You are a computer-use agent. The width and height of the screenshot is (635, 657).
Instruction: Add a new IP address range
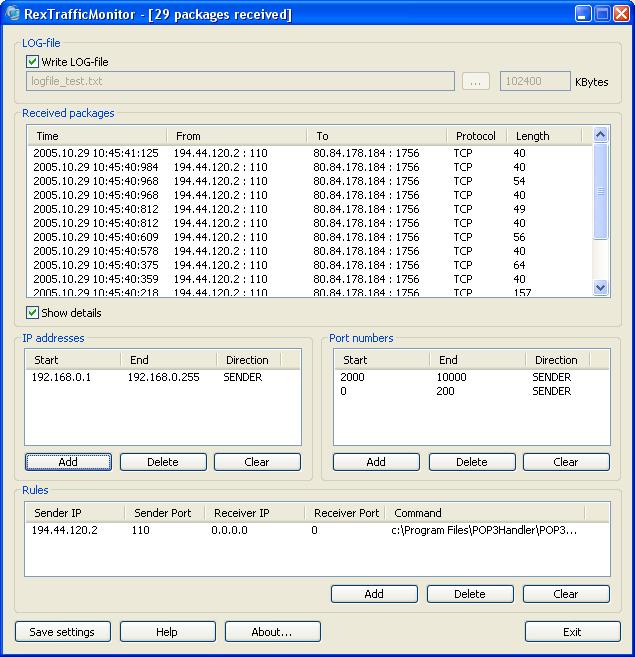click(68, 462)
